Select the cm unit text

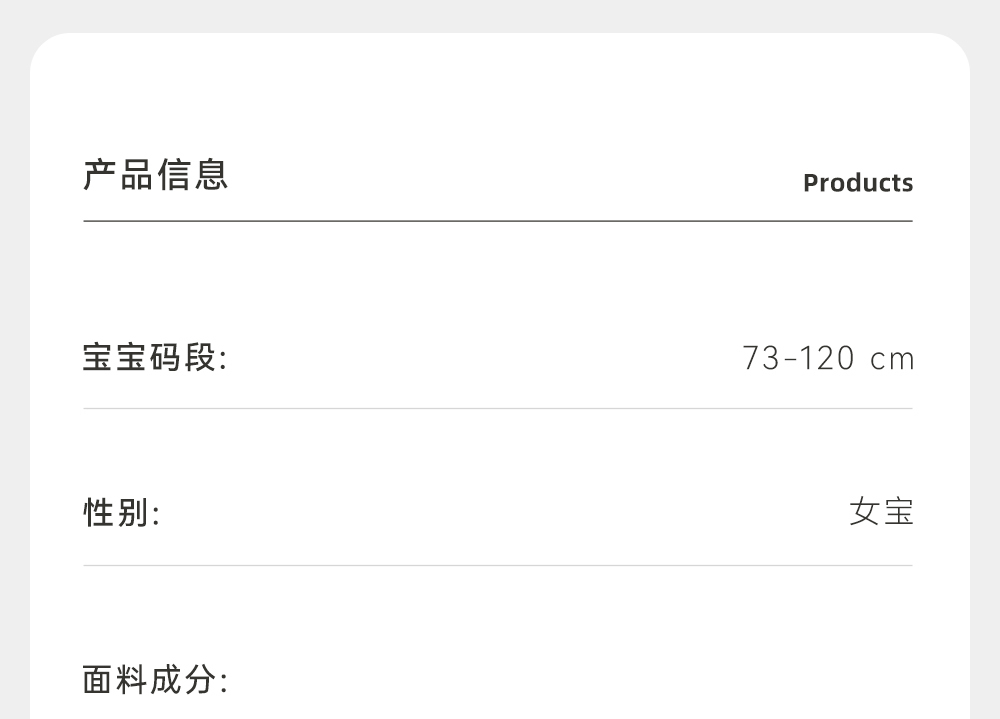pyautogui.click(x=892, y=359)
